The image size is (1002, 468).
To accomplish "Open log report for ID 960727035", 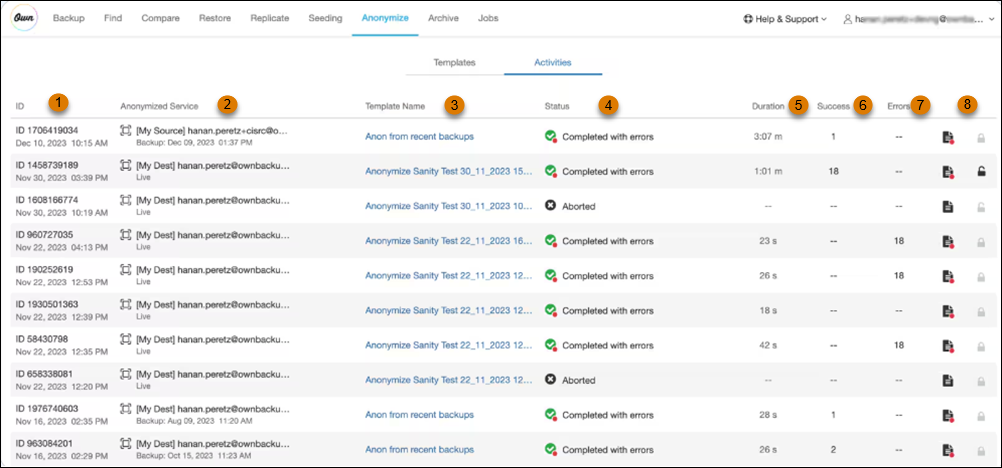I will click(x=948, y=241).
